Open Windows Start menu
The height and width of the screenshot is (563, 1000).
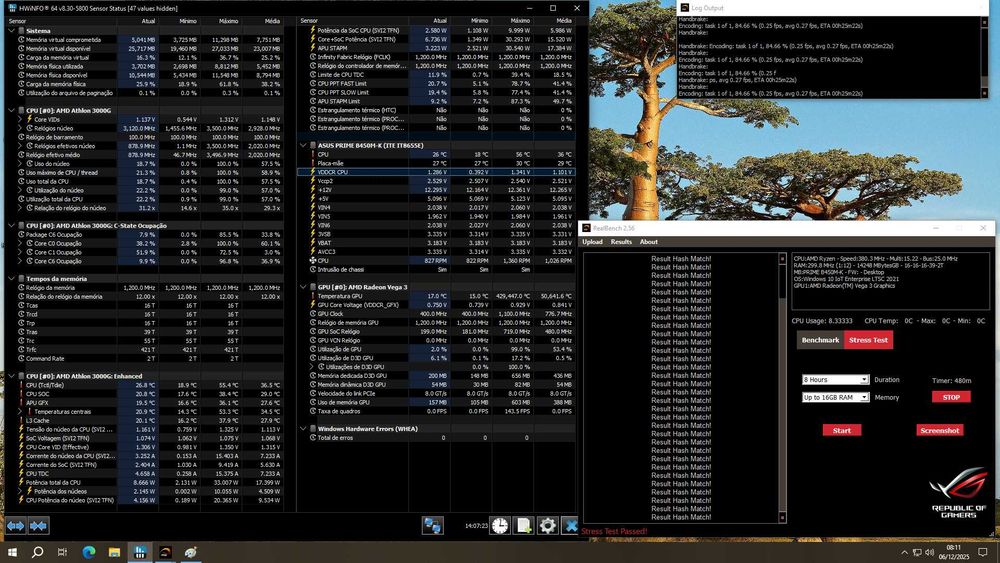pos(12,552)
